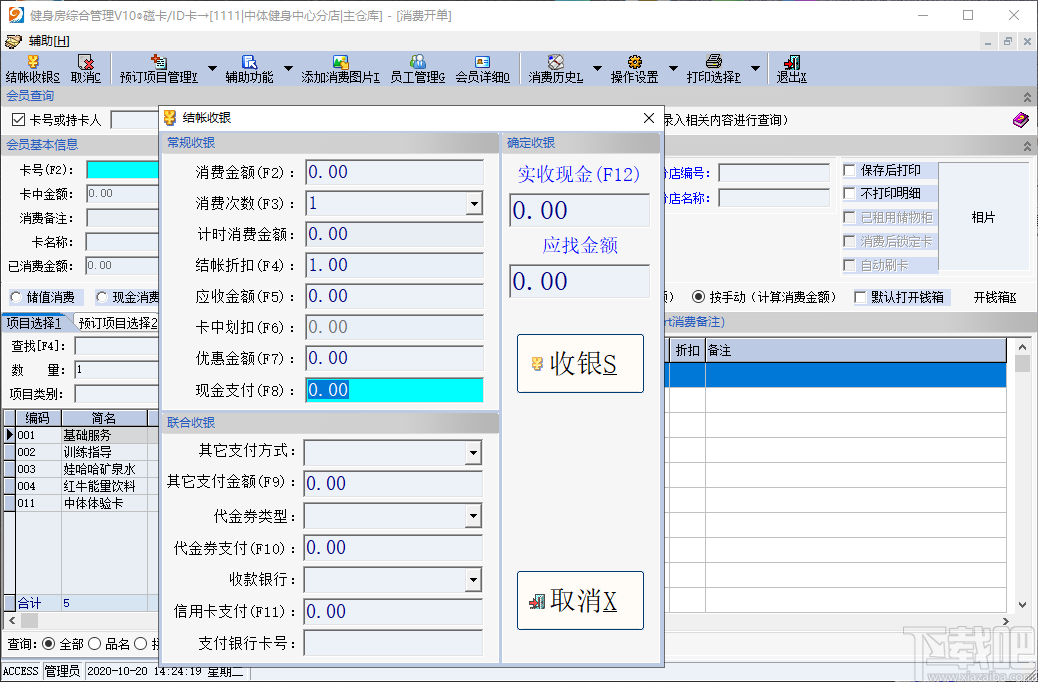Image resolution: width=1038 pixels, height=682 pixels.
Task: Open the 其它支付方式 dropdown
Action: tap(471, 452)
